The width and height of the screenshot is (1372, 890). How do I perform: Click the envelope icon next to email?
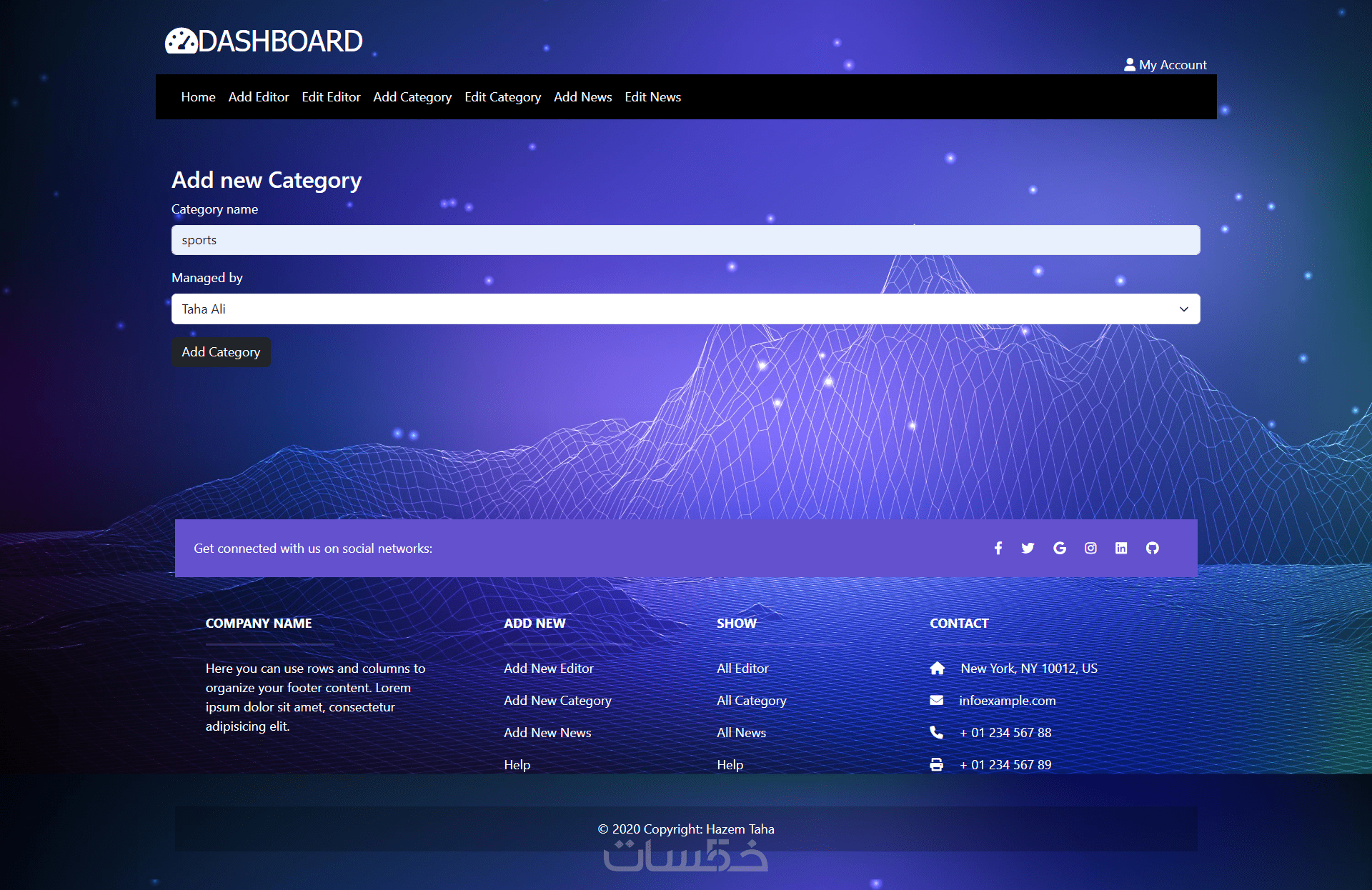[x=936, y=700]
